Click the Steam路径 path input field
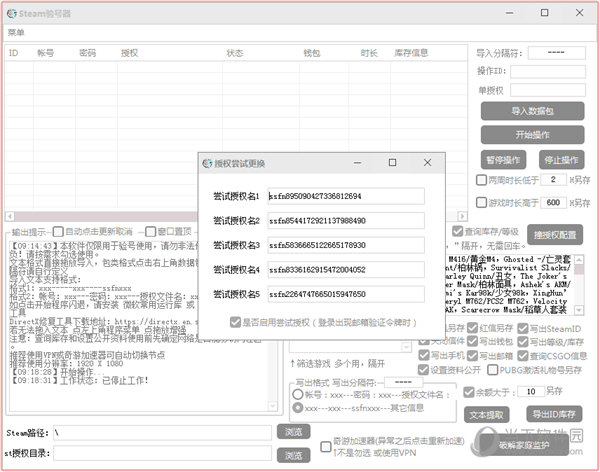600x472 pixels. (x=162, y=433)
